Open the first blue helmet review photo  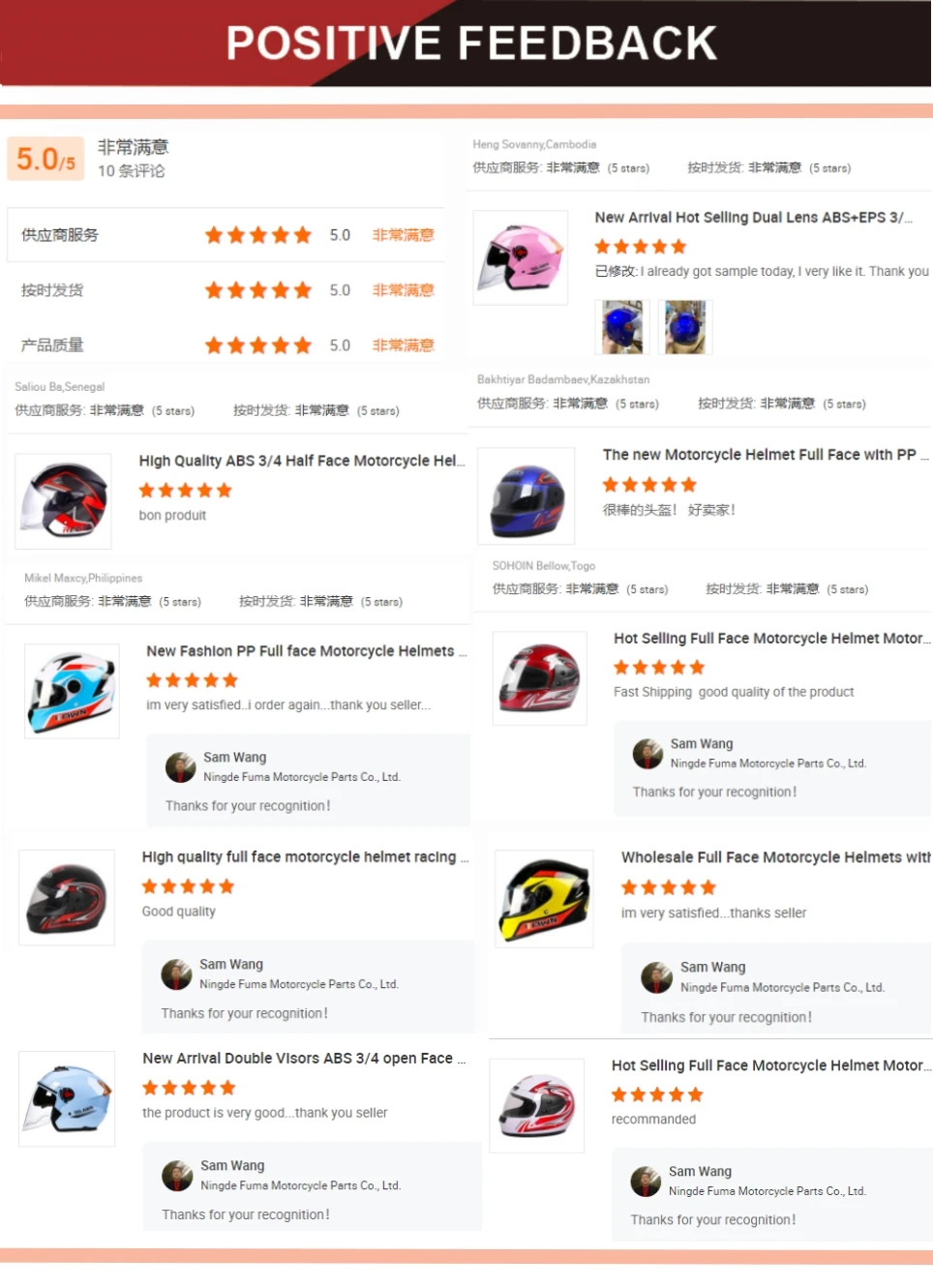click(x=621, y=327)
